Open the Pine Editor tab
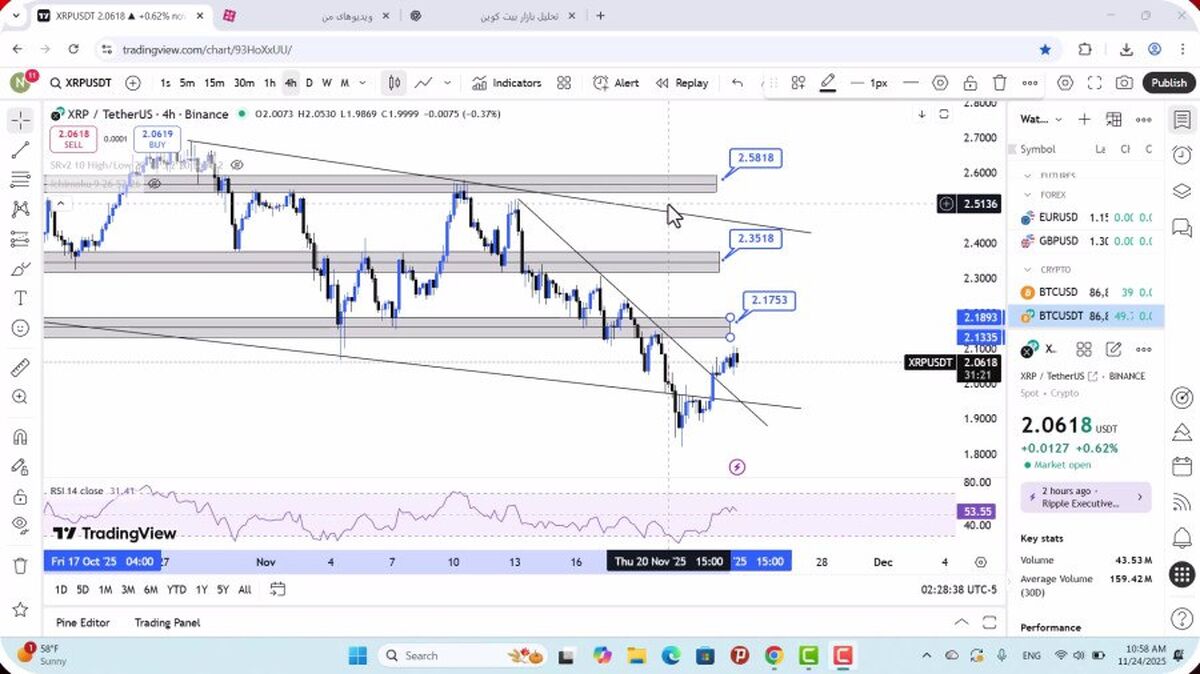 (x=83, y=622)
